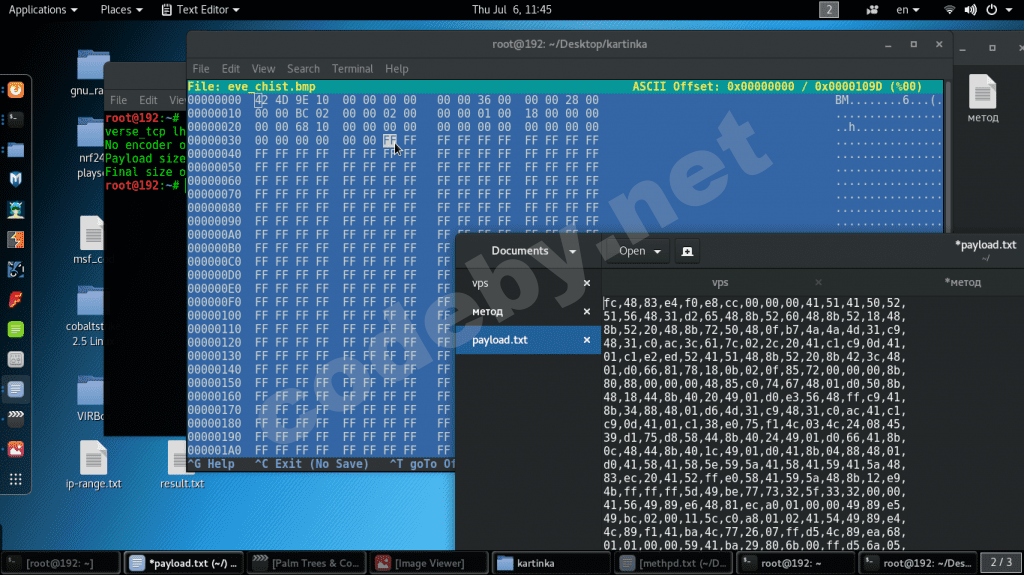The image size is (1024, 575).
Task: Open the Wi-Fi network indicator
Action: [x=950, y=10]
